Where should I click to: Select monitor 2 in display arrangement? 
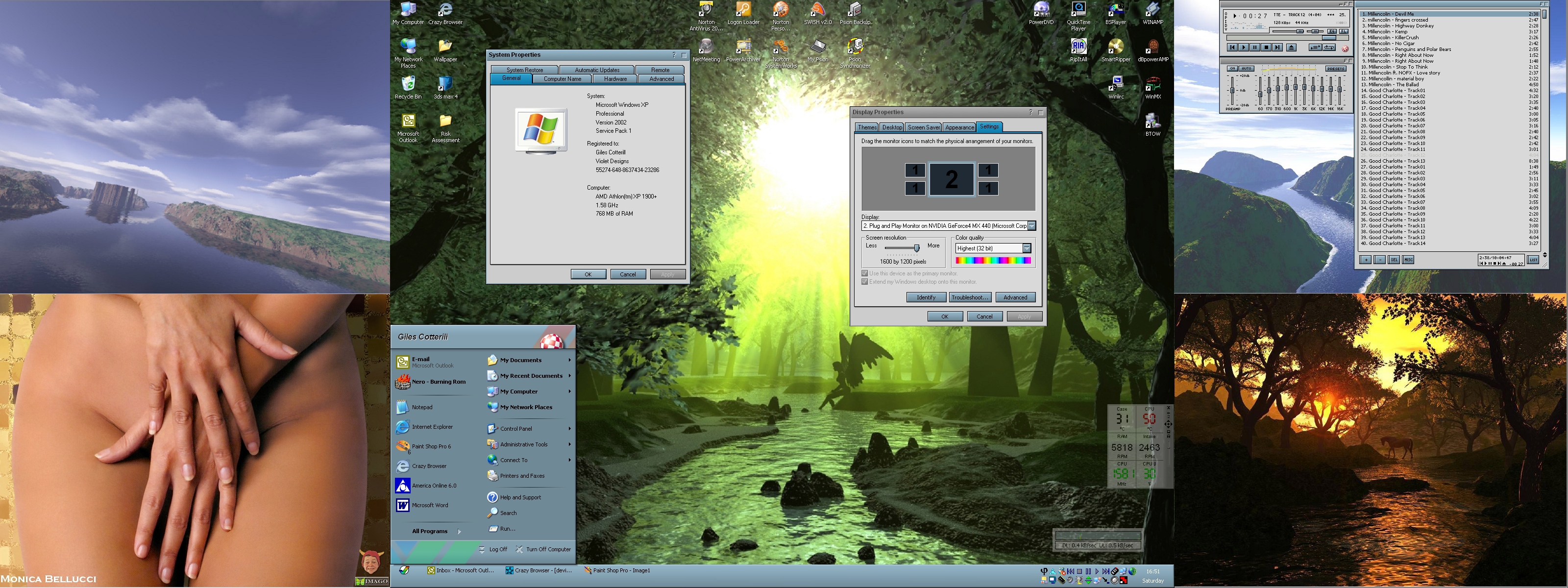(x=952, y=179)
